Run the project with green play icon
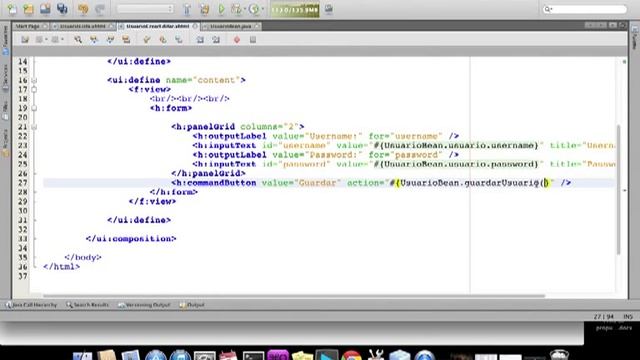Viewport: 640px width, 360px height. click(221, 9)
